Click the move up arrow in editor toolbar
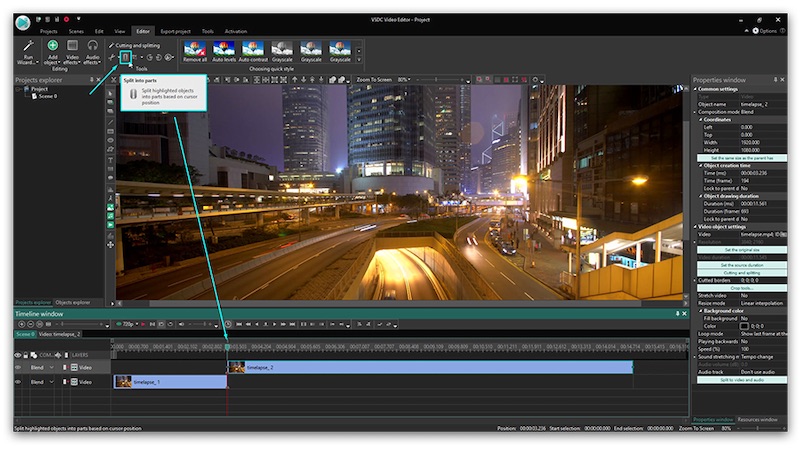 click(294, 80)
